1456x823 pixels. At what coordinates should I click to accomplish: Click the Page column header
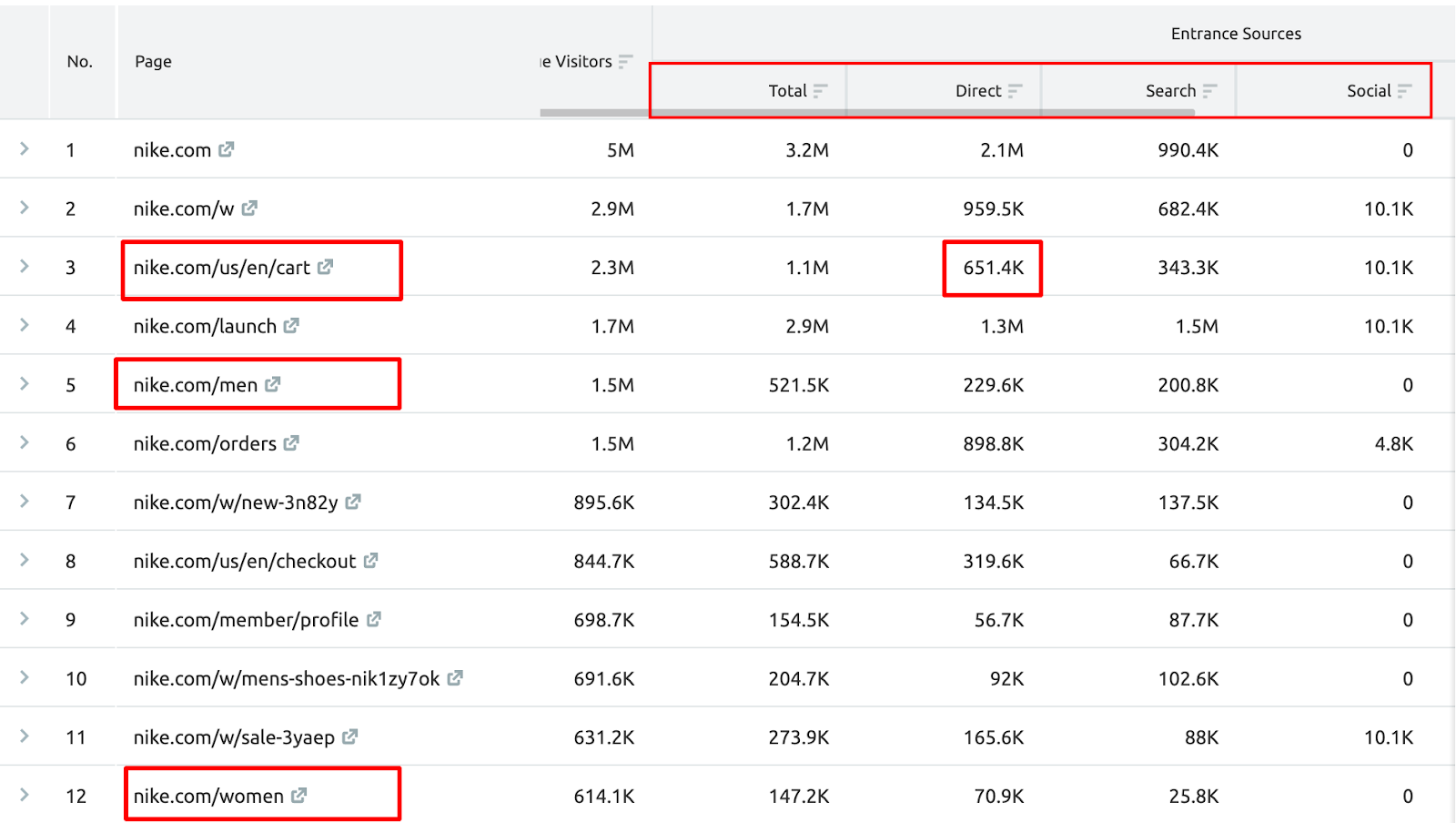[153, 61]
